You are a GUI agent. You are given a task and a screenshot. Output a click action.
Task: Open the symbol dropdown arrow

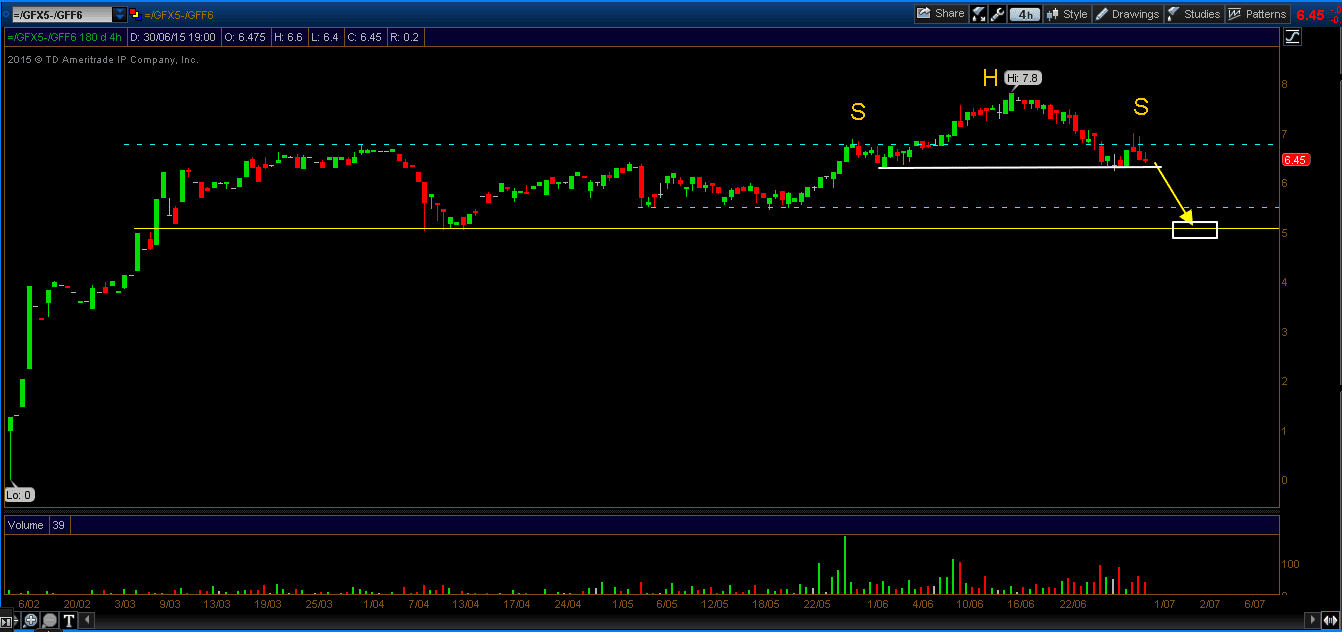(121, 14)
